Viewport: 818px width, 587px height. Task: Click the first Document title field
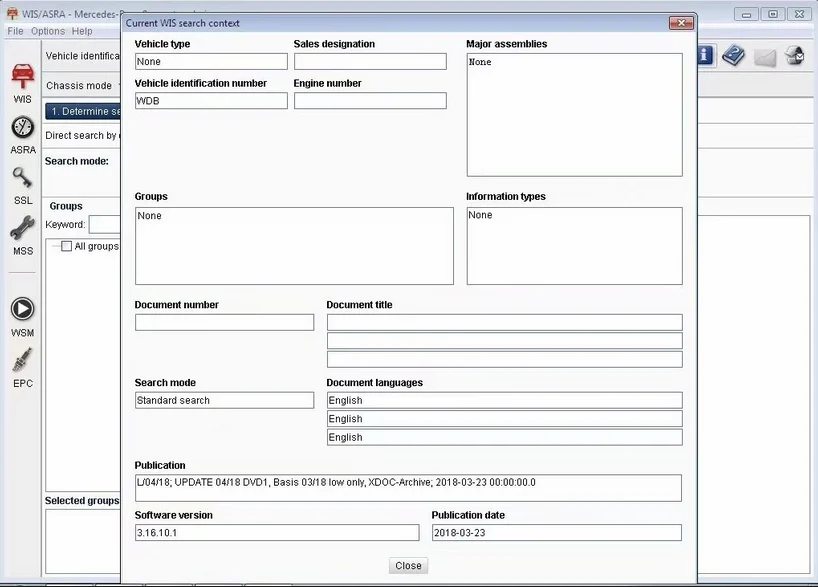[x=504, y=322]
